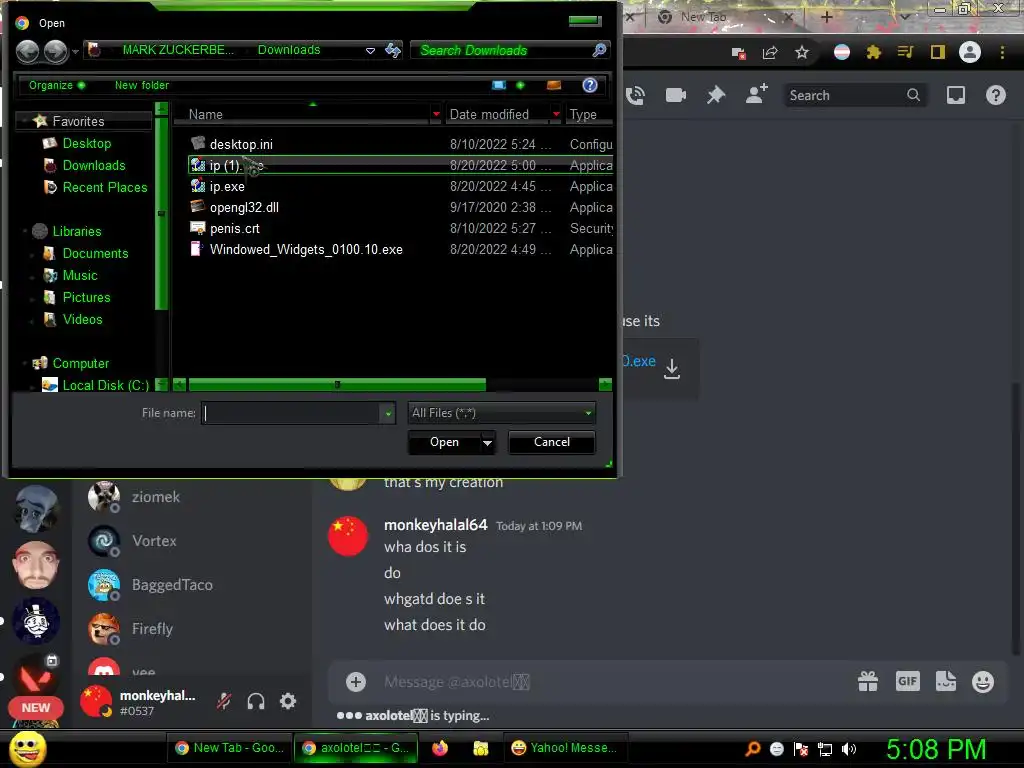Open Chrome profile avatar

(970, 52)
